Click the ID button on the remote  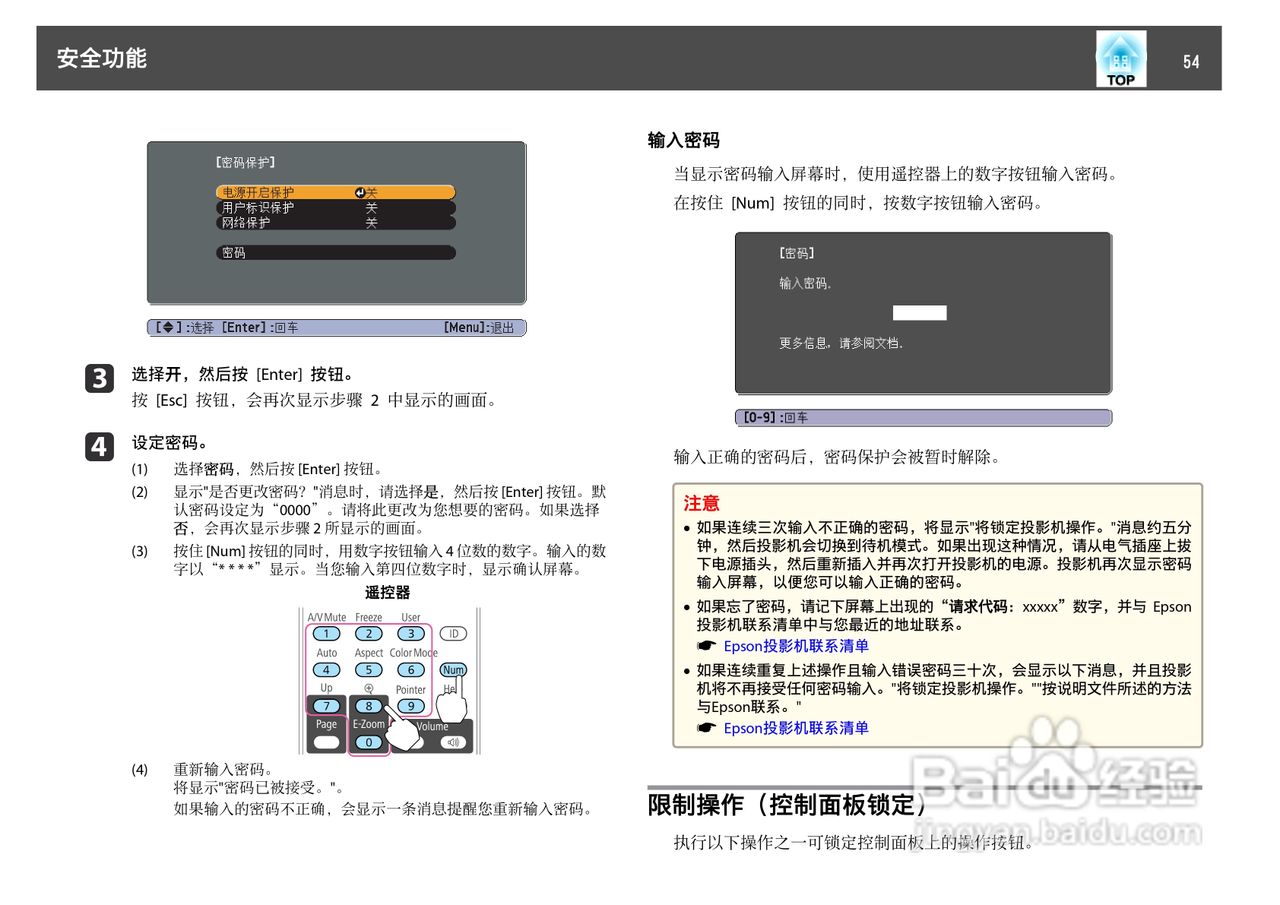pos(453,634)
